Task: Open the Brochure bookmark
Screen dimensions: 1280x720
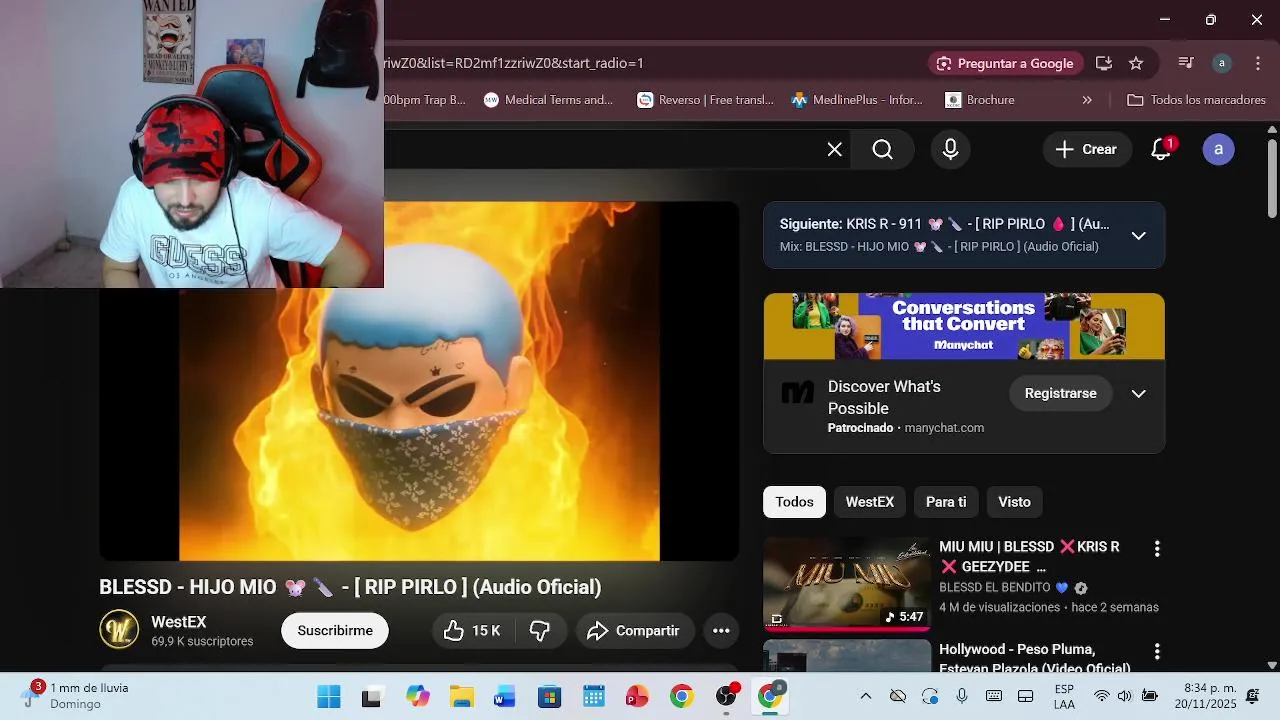Action: [980, 100]
